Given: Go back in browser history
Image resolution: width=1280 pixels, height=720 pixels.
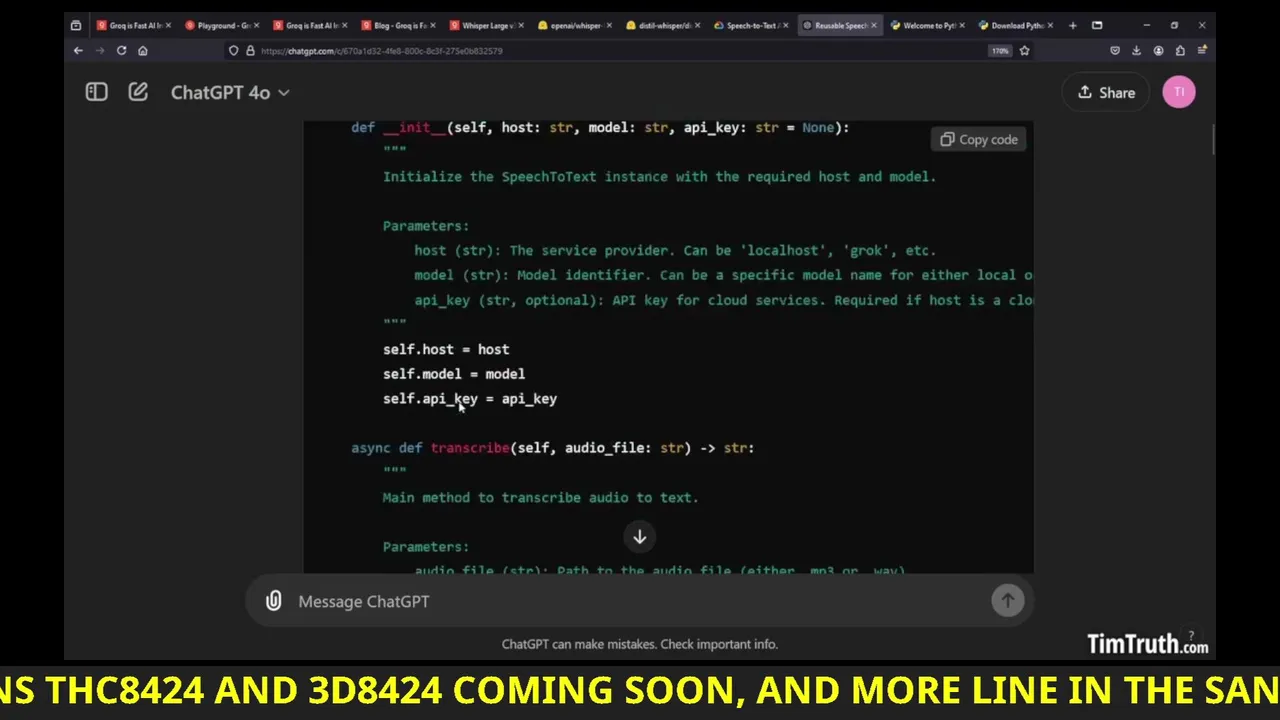Looking at the screenshot, I should (x=78, y=50).
